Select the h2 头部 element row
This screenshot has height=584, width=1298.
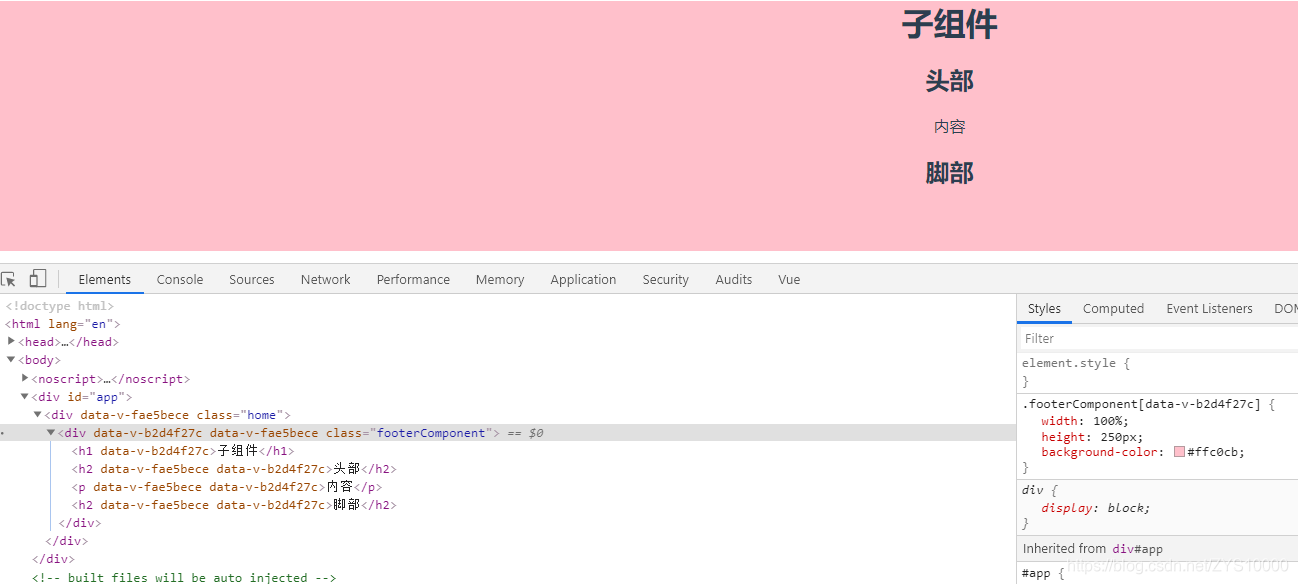pos(234,469)
